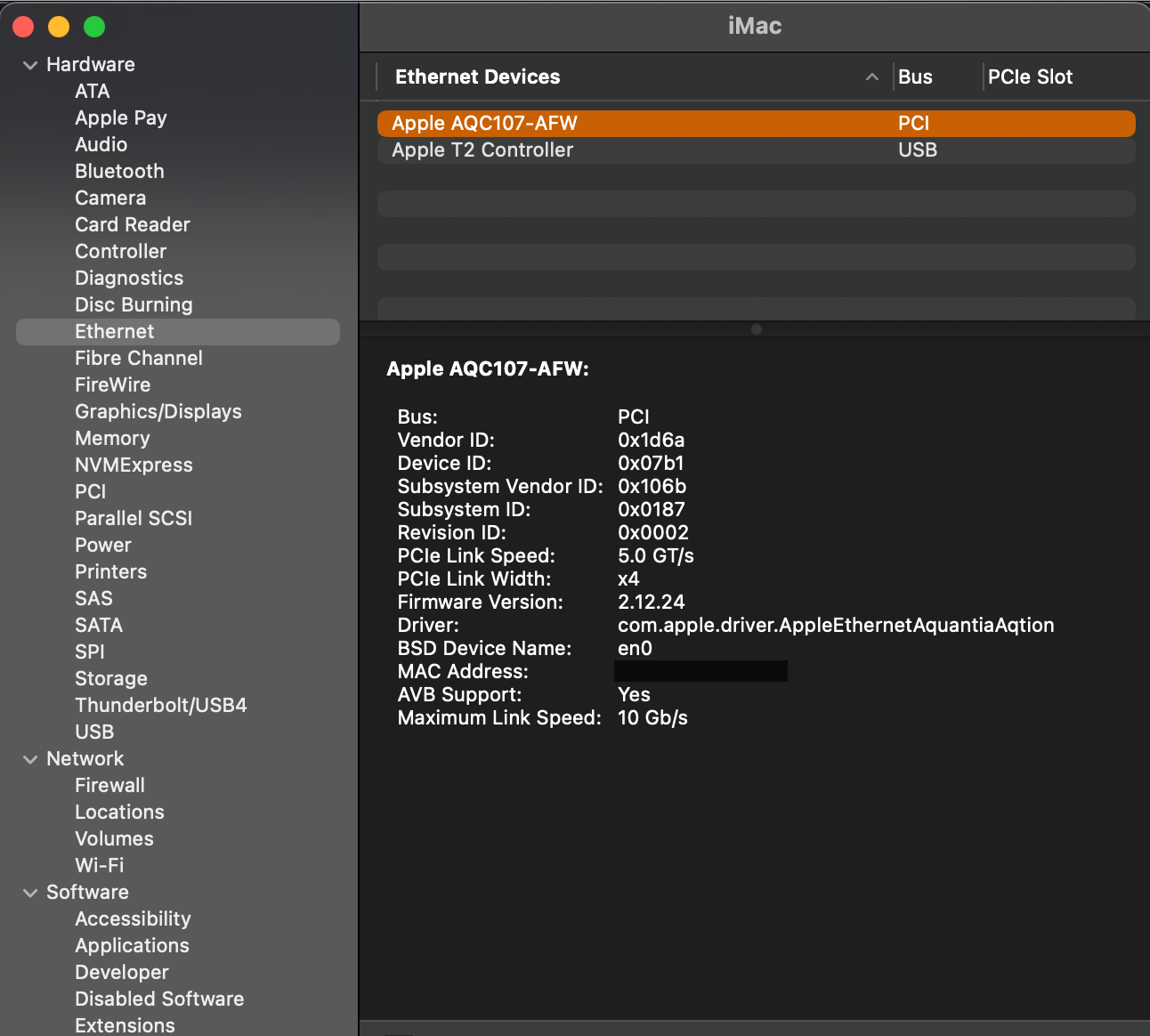The width and height of the screenshot is (1150, 1036).
Task: Open Firewall under Network
Action: [x=110, y=786]
